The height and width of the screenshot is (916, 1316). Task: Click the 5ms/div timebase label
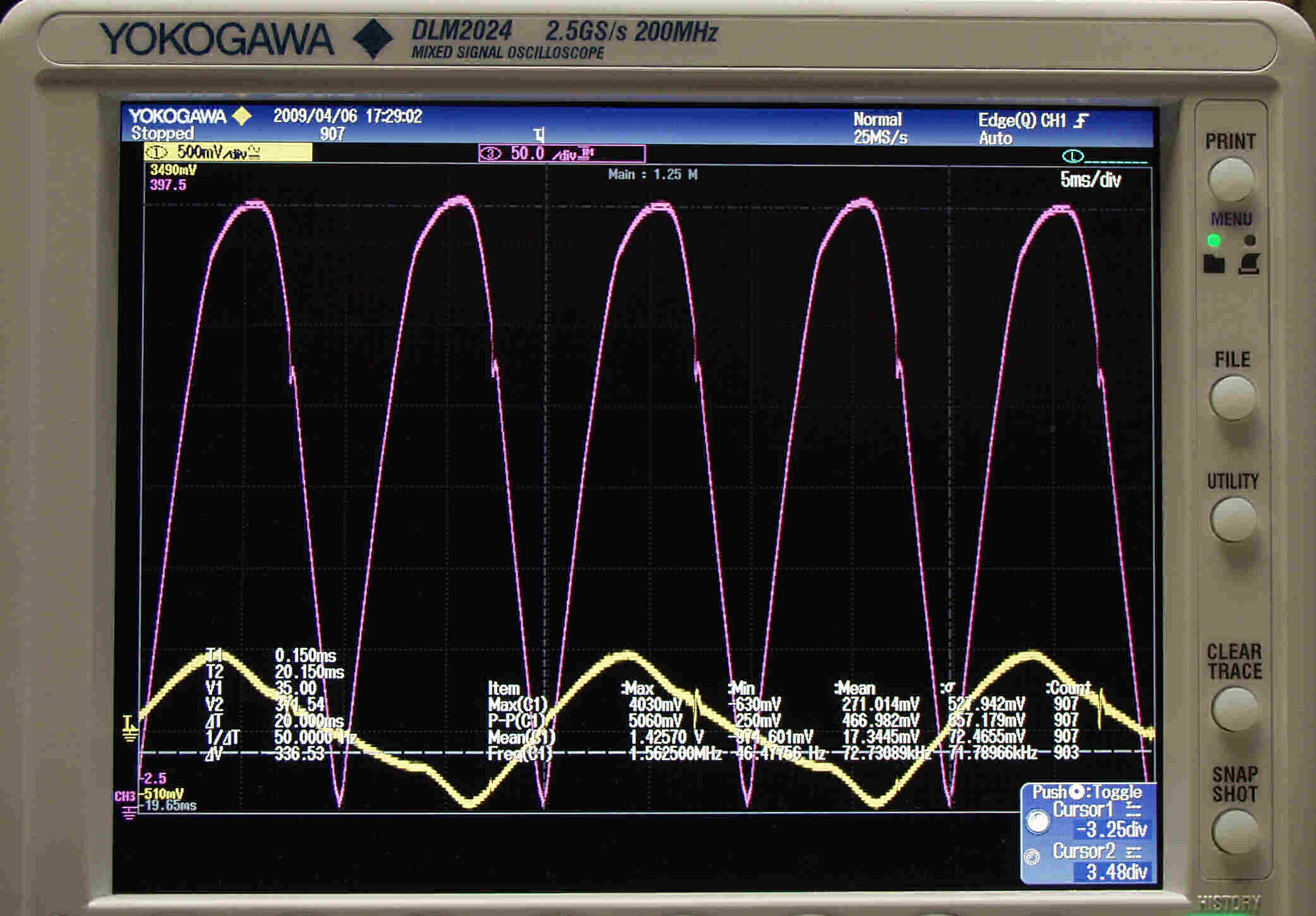click(1090, 180)
